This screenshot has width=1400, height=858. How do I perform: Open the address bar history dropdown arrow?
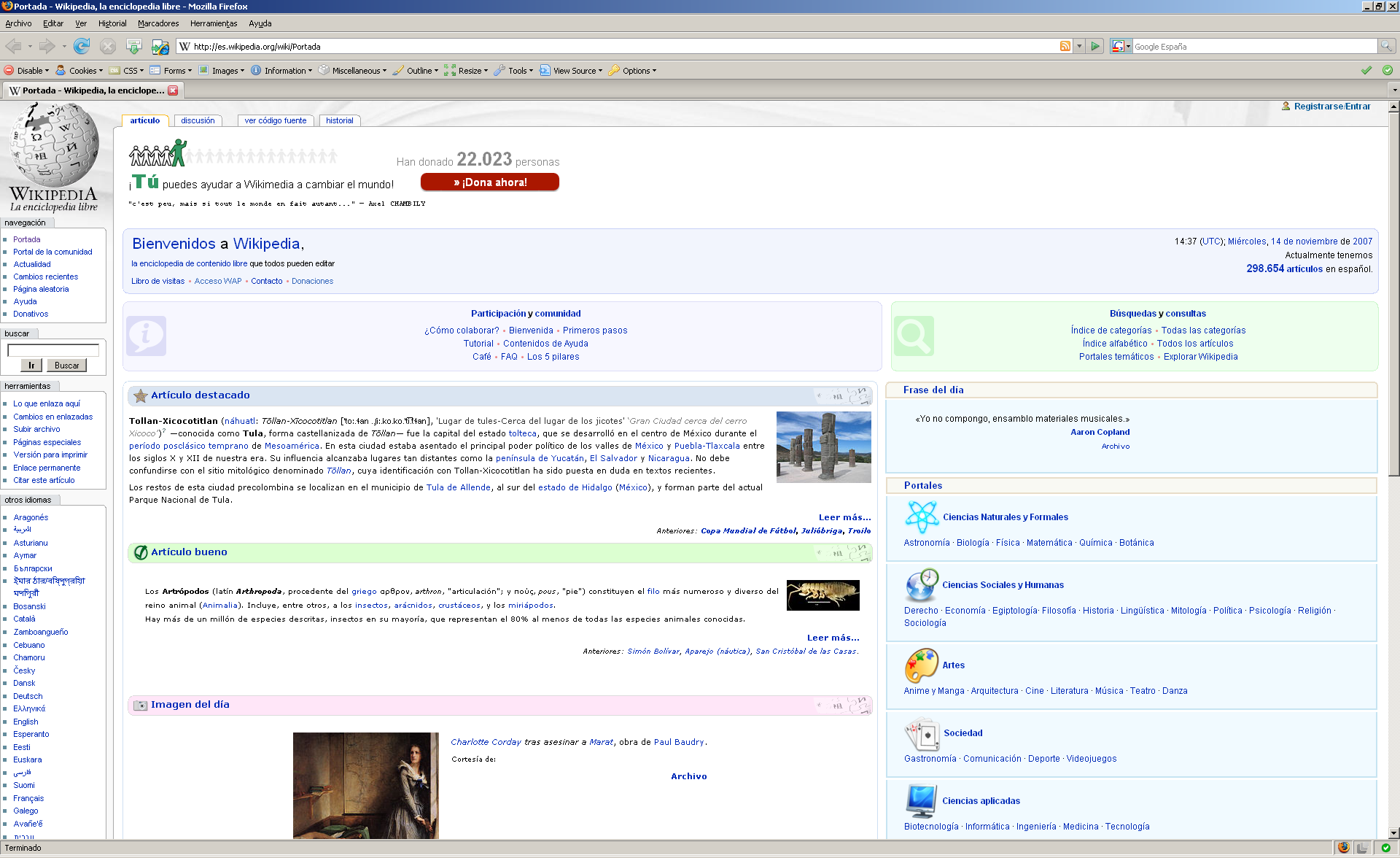point(1079,47)
